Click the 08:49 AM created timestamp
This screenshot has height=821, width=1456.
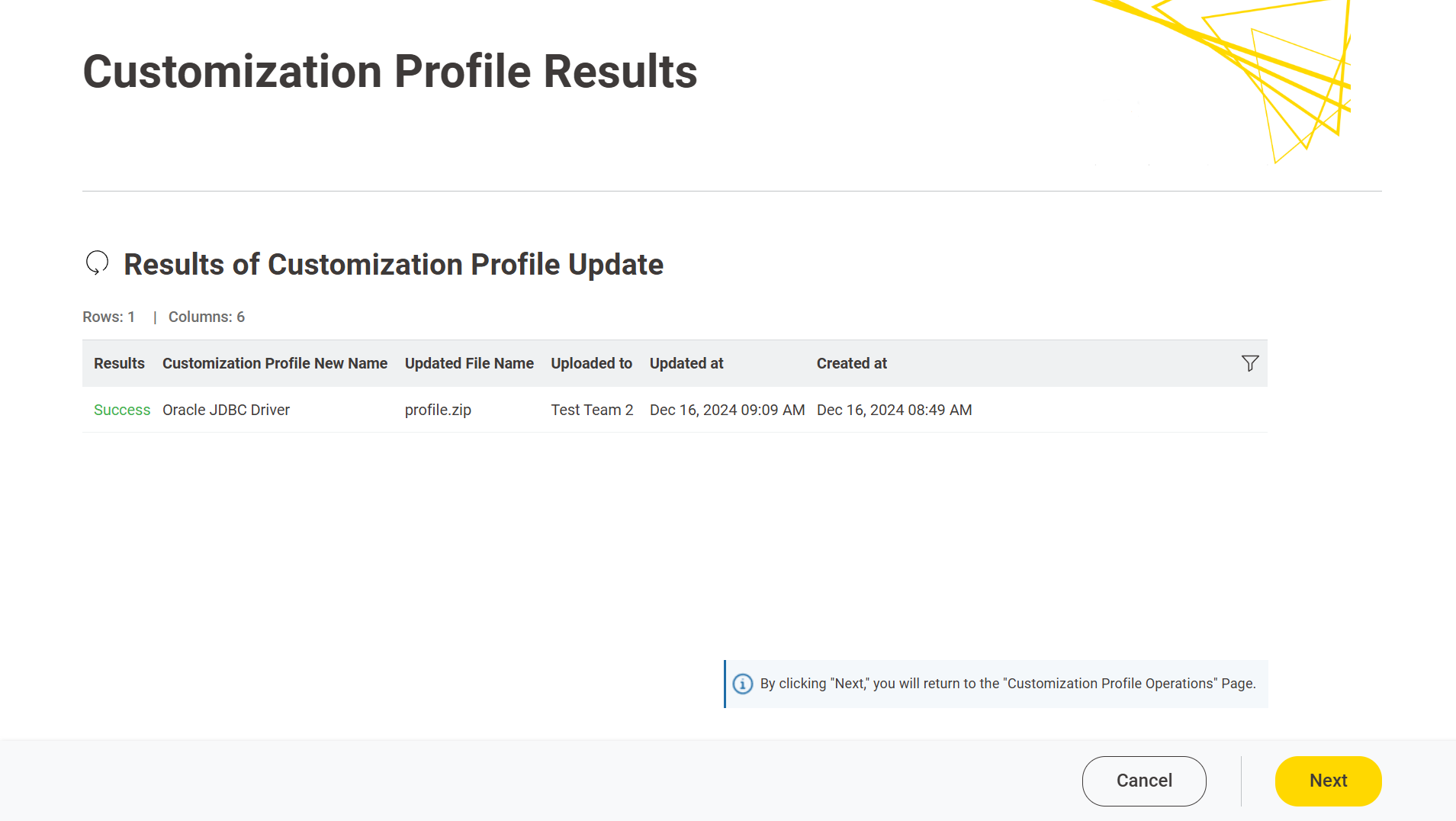[894, 410]
